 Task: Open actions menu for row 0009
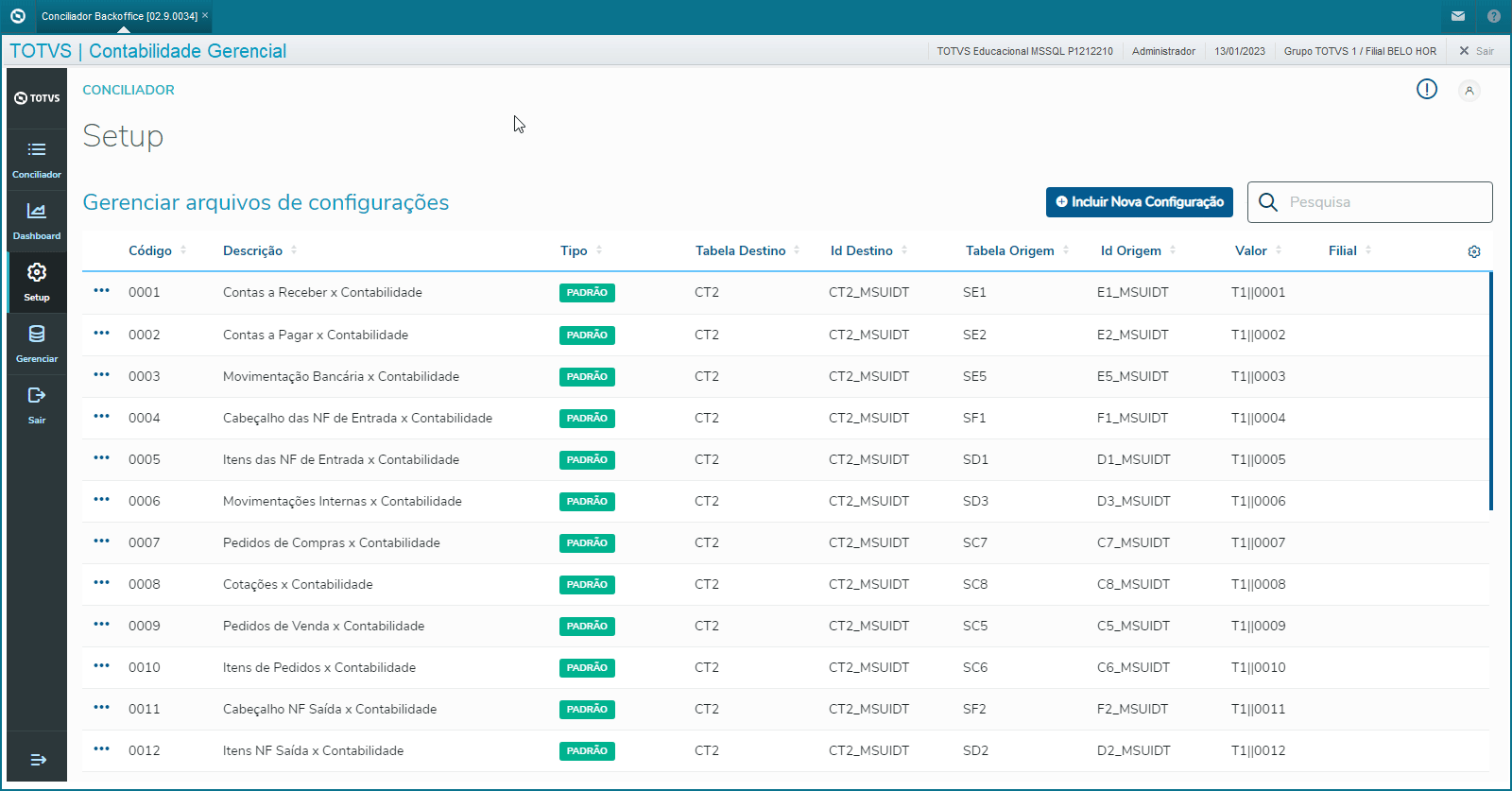102,625
